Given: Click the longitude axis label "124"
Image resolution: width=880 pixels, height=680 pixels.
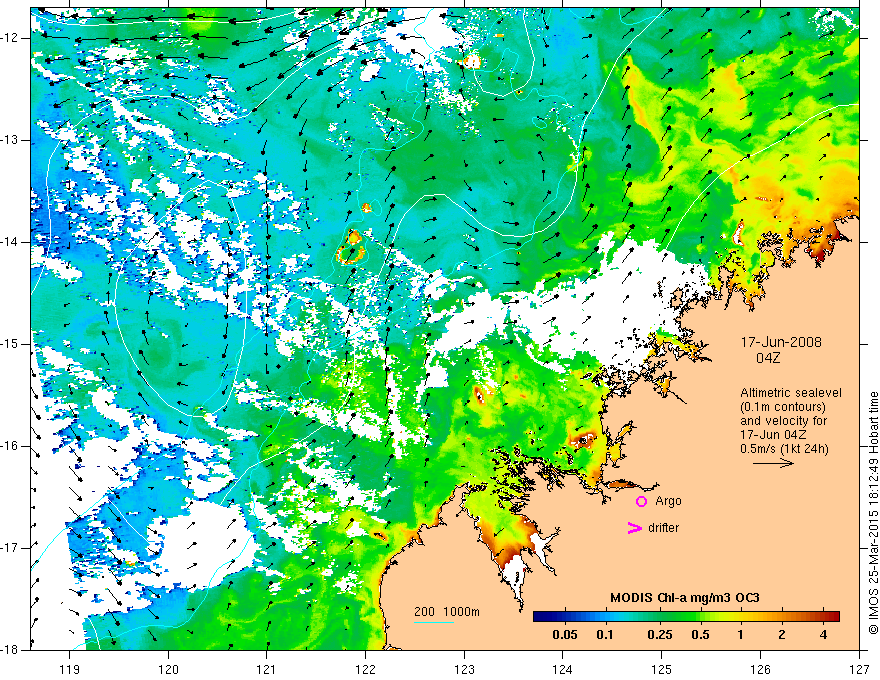Looking at the screenshot, I should click(x=563, y=669).
